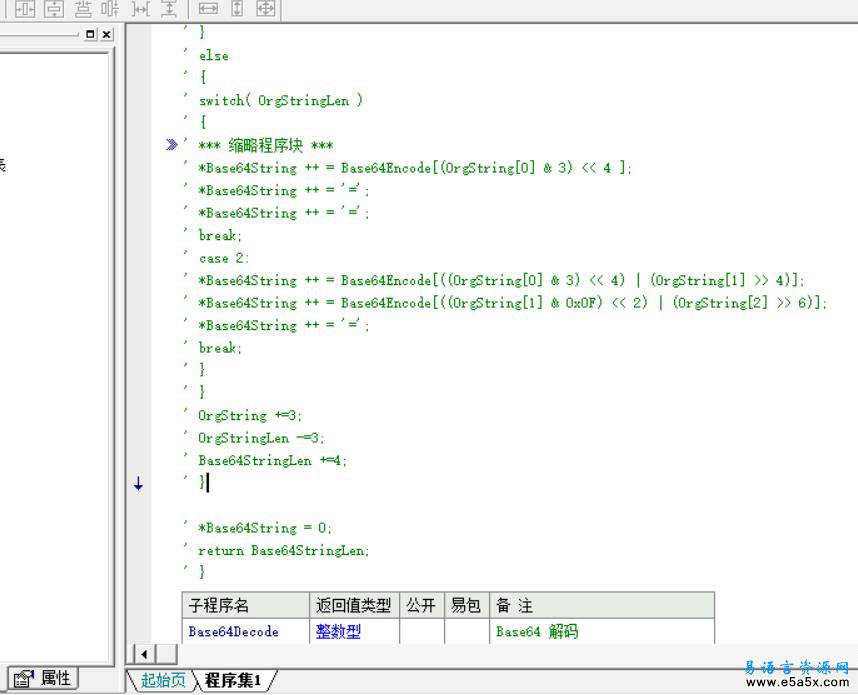Click the line containing 'OrgString[2] >> 6'
Screen dimensions: 858x695
pos(512,303)
